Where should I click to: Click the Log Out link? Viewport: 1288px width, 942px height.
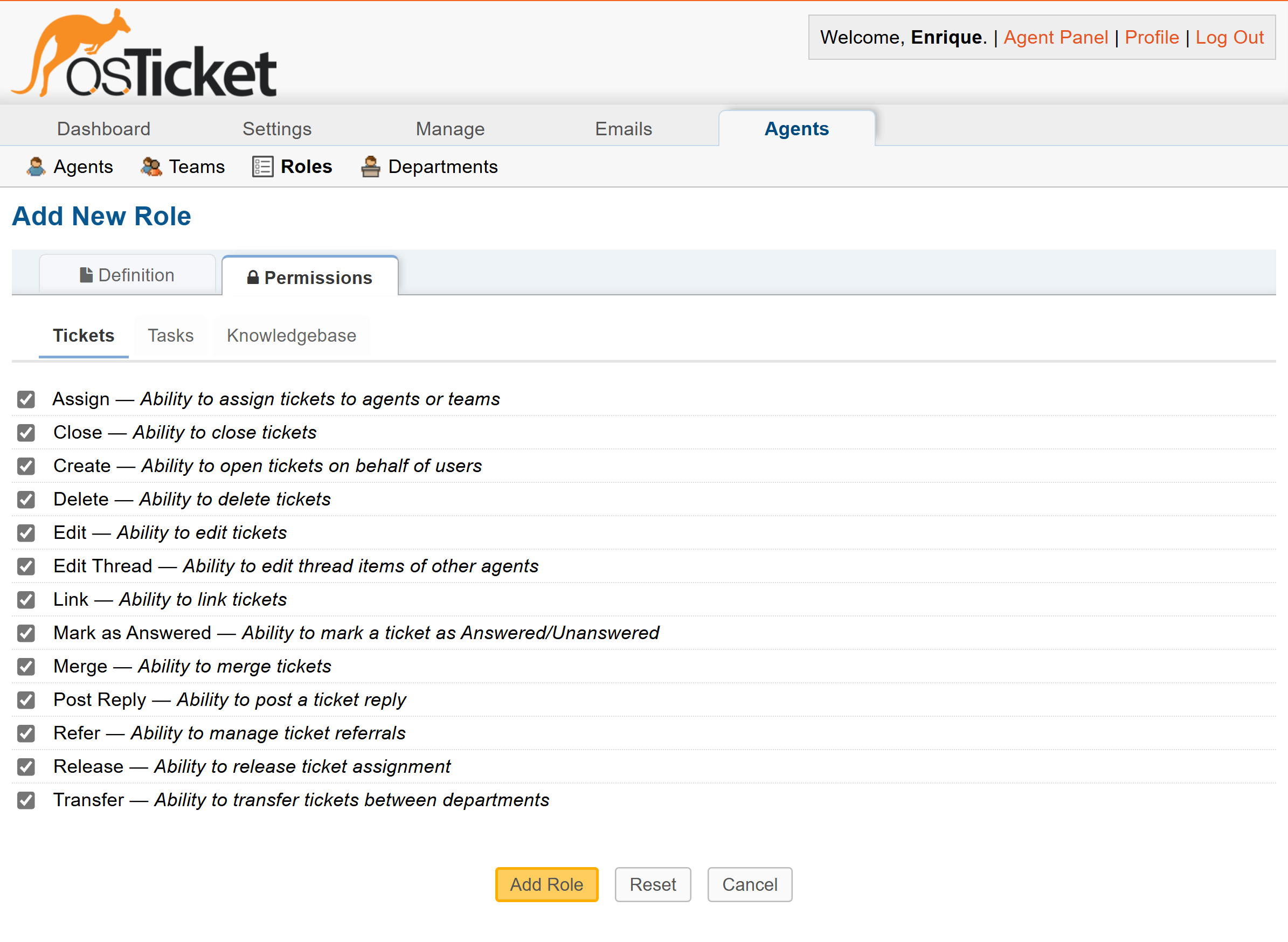pyautogui.click(x=1229, y=37)
